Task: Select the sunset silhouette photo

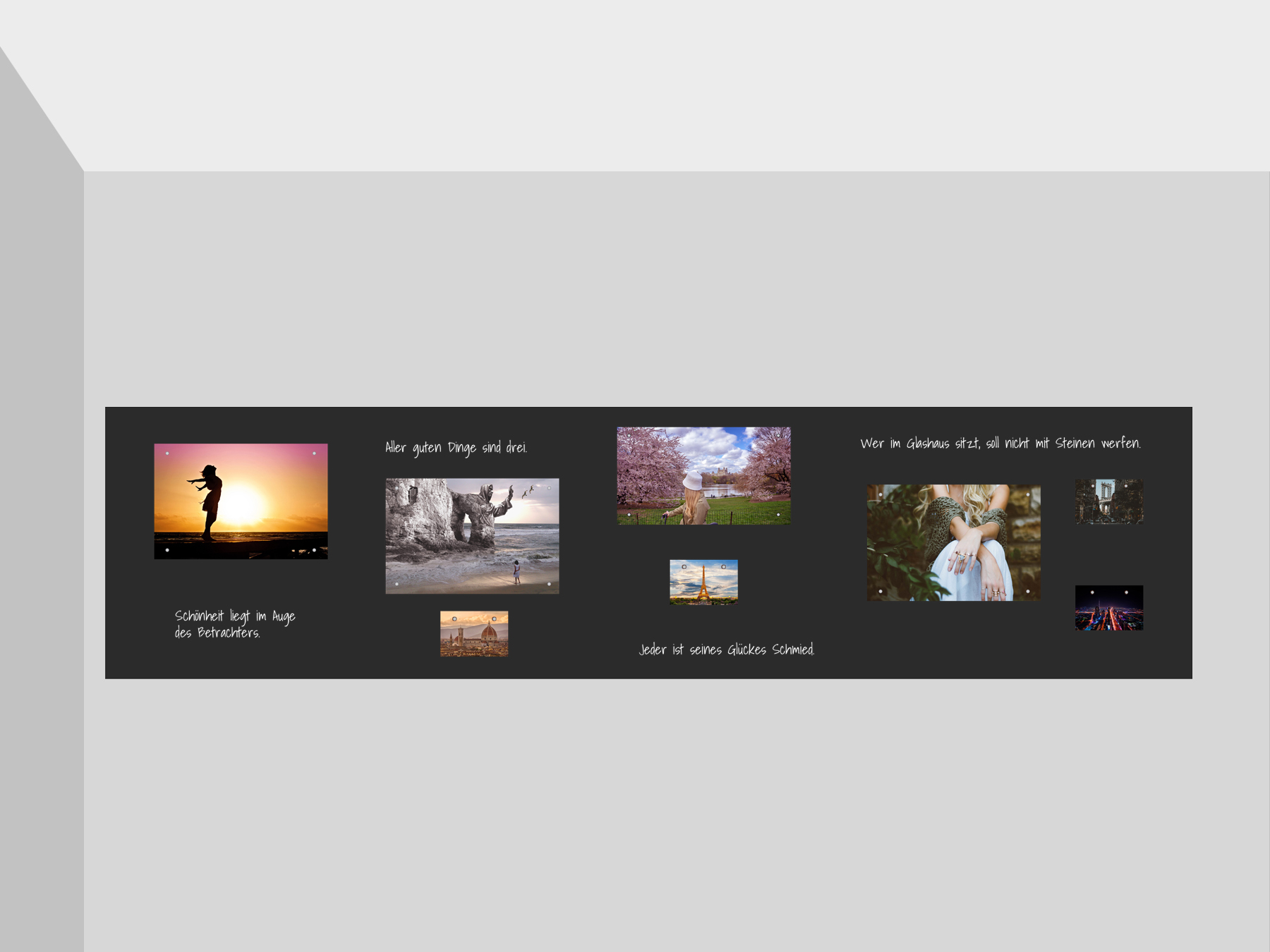Action: click(x=241, y=501)
